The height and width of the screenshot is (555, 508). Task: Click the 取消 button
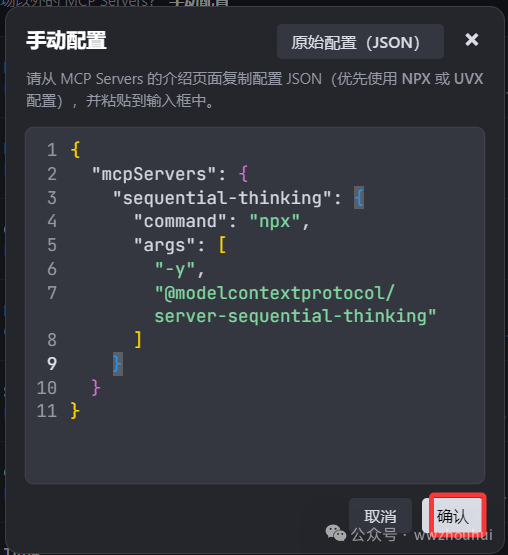pos(380,516)
